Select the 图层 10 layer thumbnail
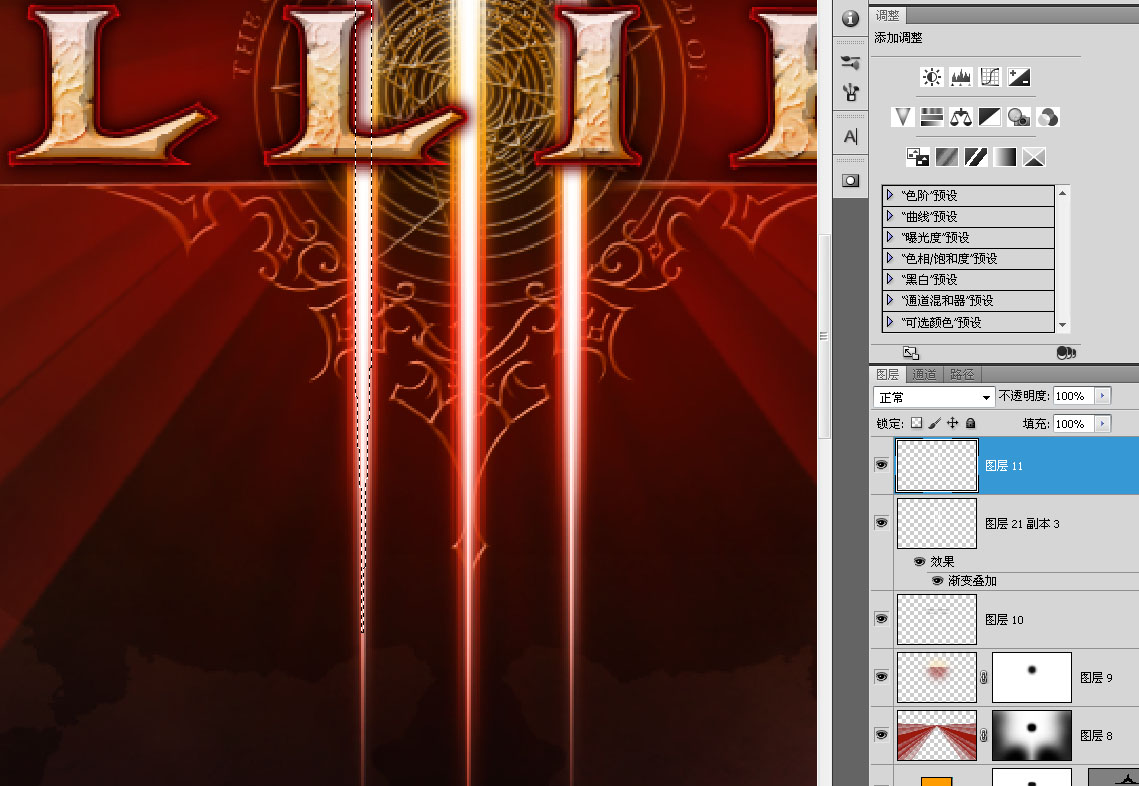The width and height of the screenshot is (1139, 786). coord(937,619)
